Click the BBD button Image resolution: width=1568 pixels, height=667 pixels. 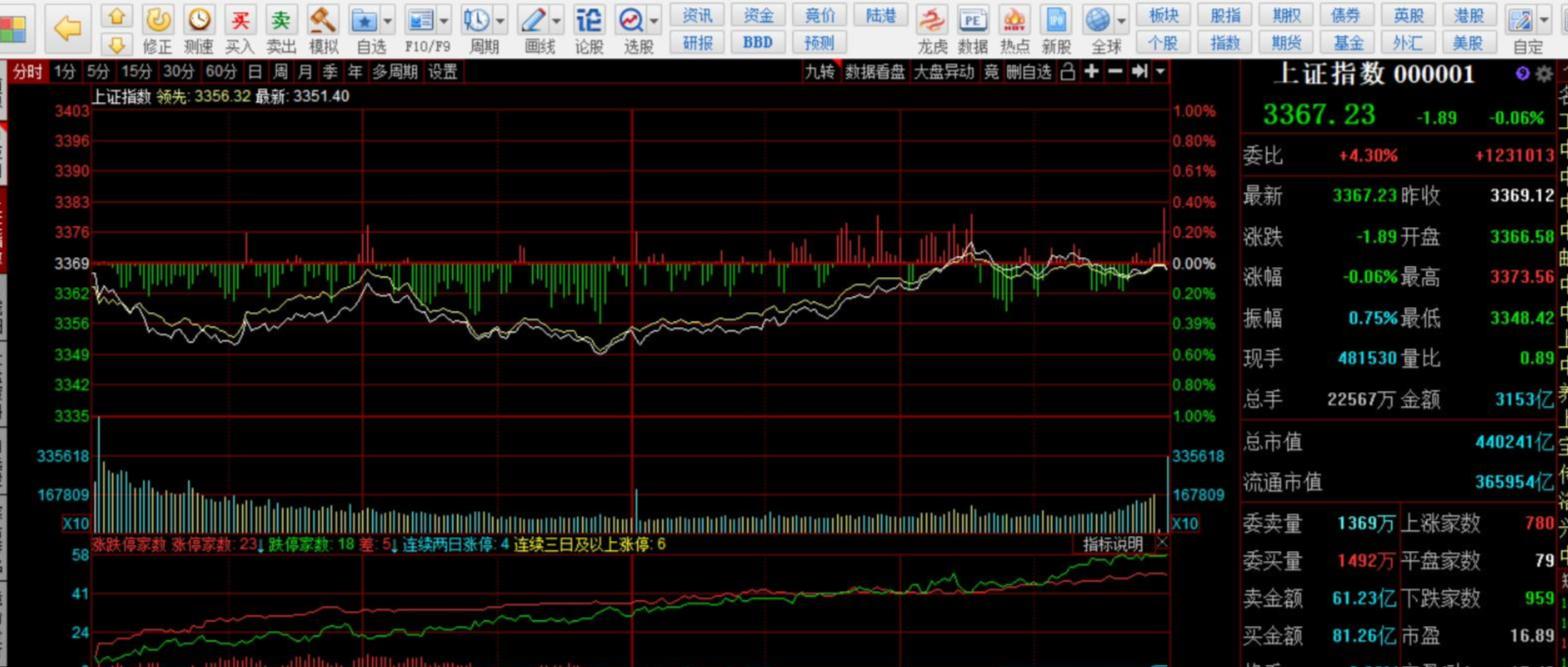click(759, 42)
